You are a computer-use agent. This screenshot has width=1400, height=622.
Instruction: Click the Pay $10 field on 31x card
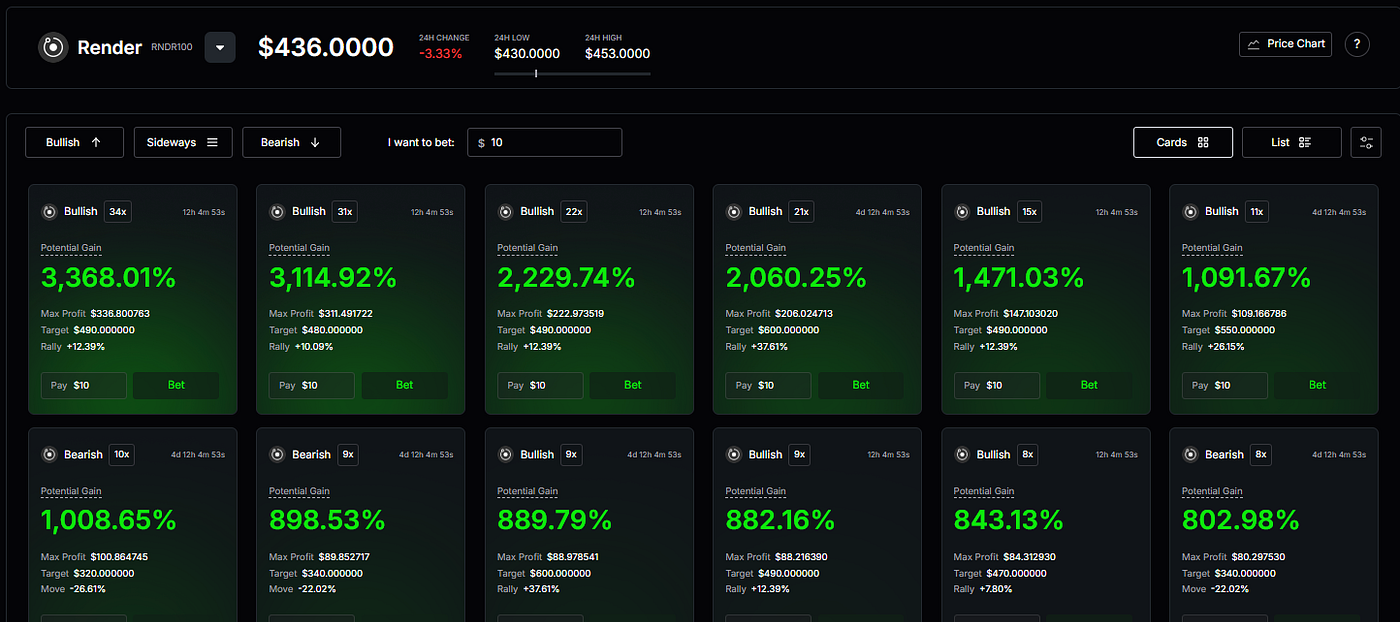(x=312, y=385)
